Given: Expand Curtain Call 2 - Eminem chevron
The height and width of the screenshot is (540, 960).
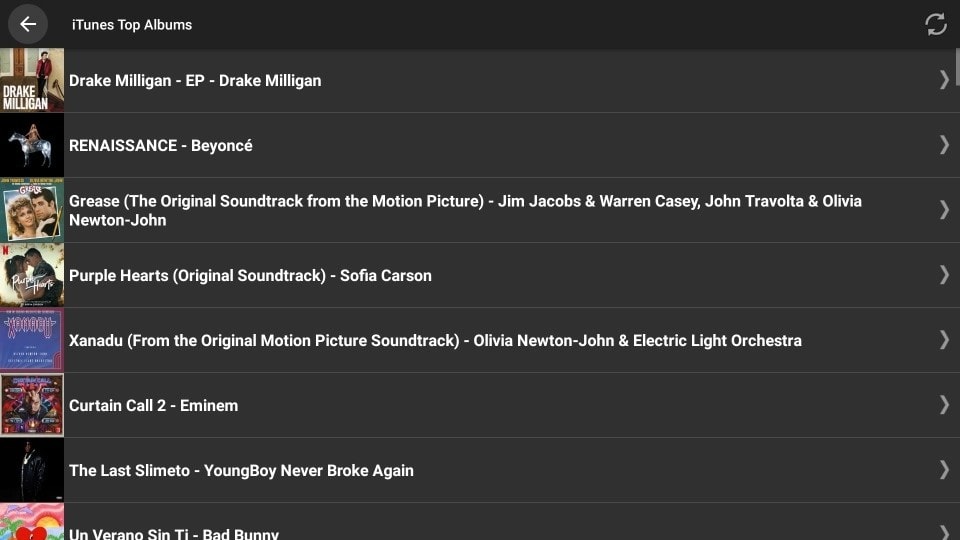Looking at the screenshot, I should point(944,404).
